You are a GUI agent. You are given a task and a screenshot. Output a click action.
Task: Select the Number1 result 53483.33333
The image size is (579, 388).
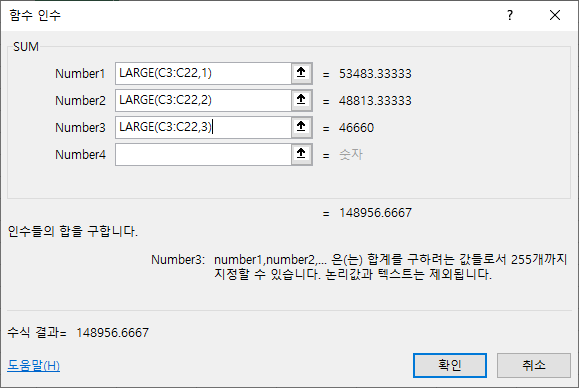pyautogui.click(x=375, y=73)
